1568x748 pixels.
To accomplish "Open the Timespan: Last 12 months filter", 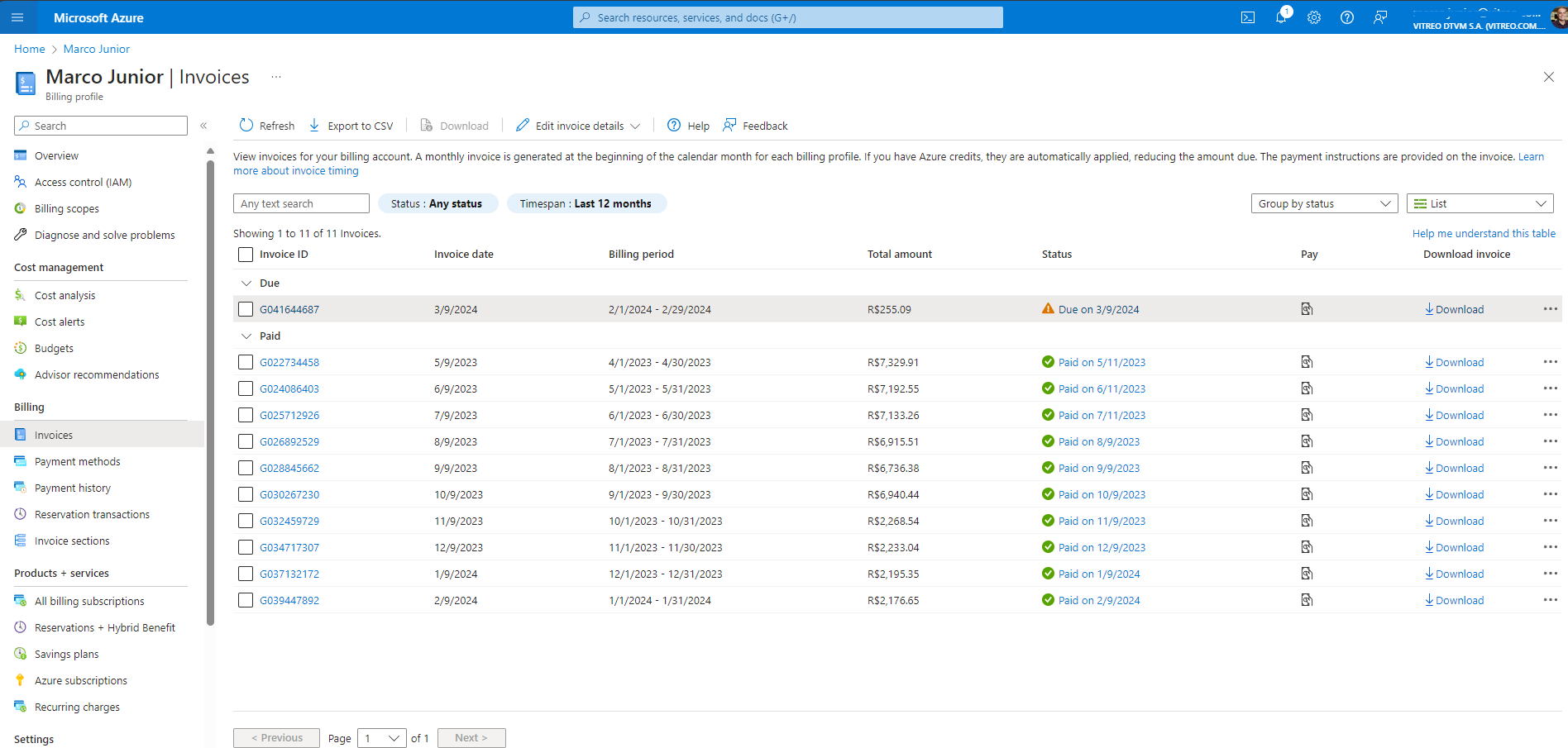I will (586, 203).
